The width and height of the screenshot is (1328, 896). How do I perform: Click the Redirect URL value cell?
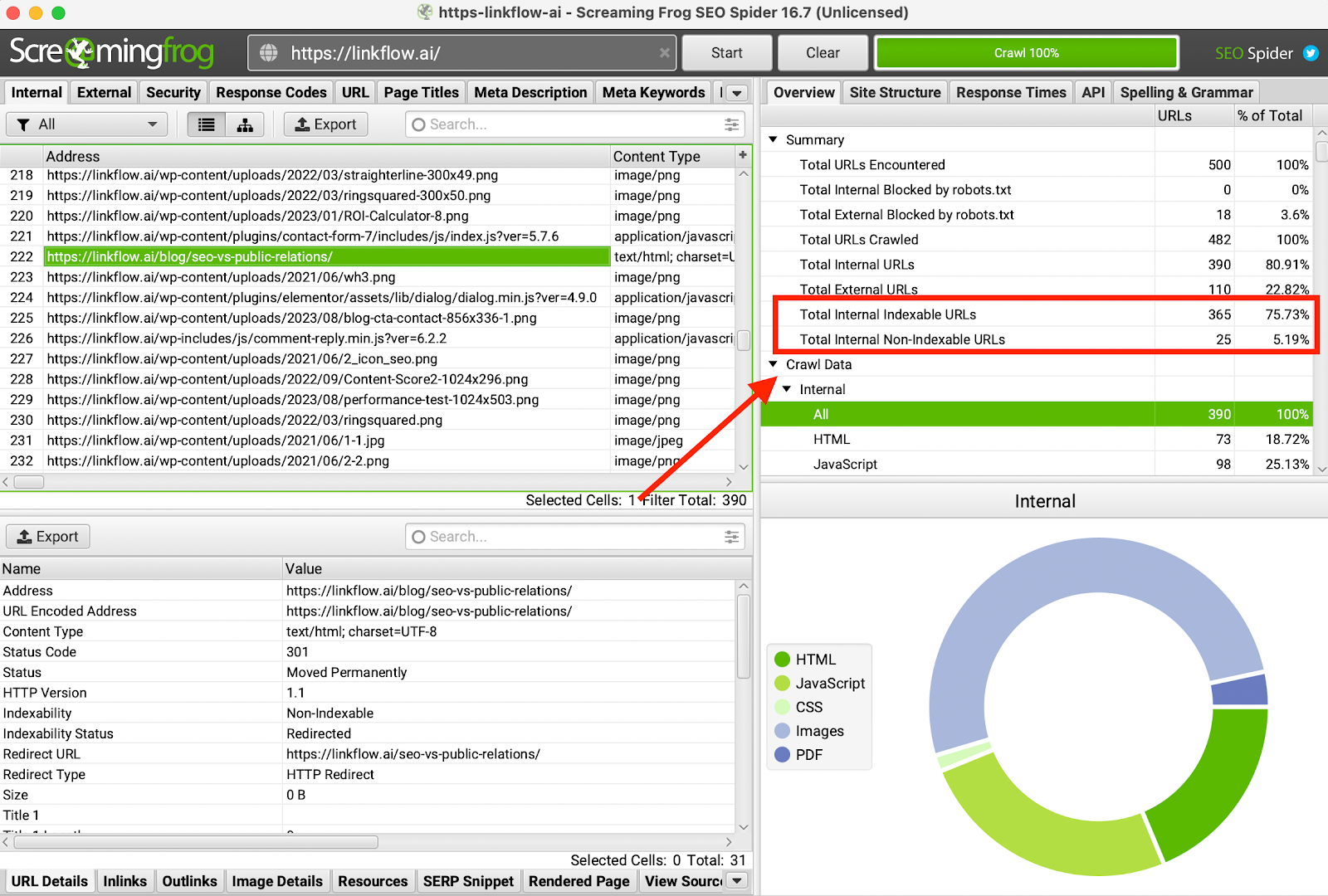point(509,754)
